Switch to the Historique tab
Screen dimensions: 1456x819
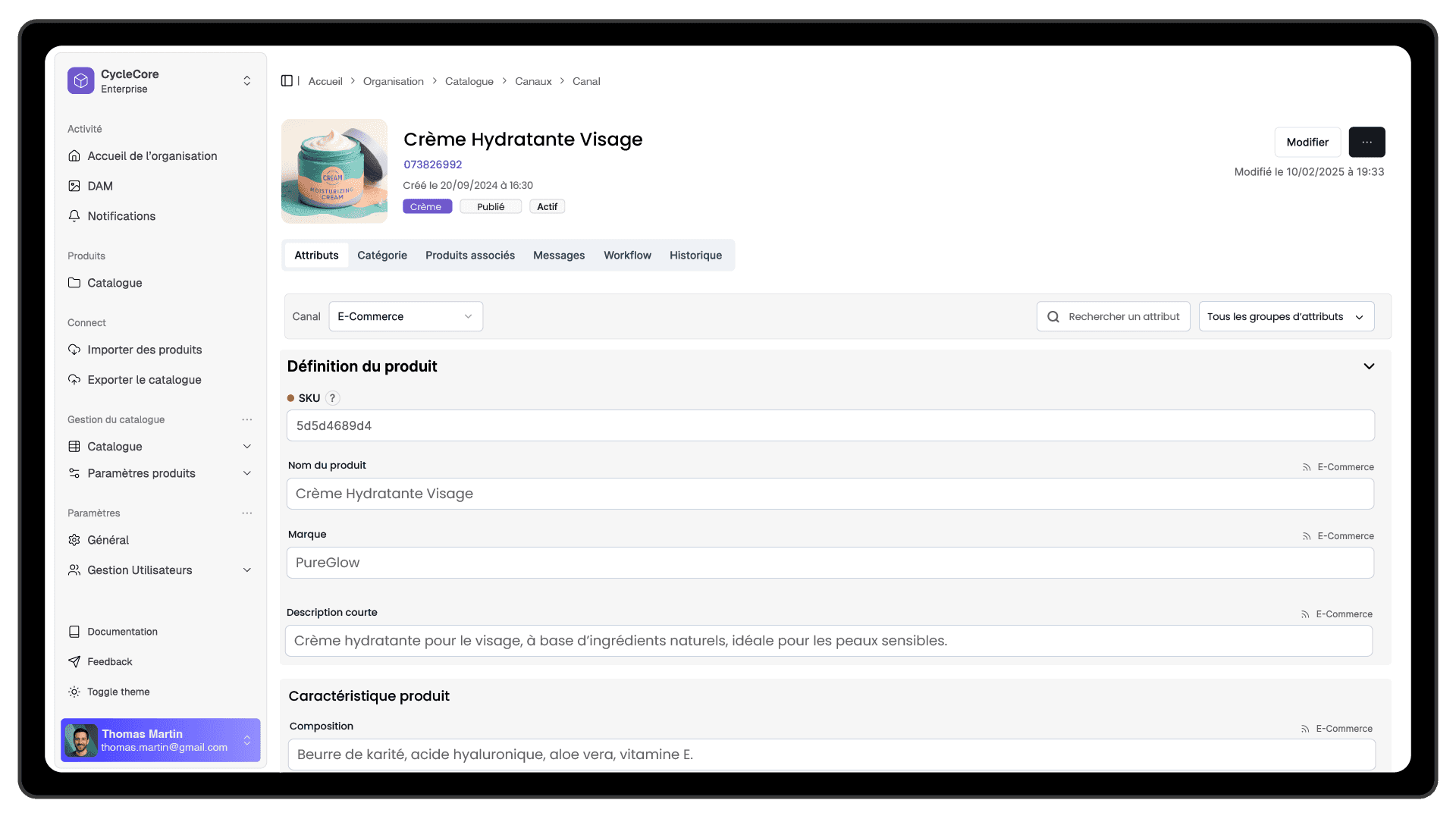point(695,256)
